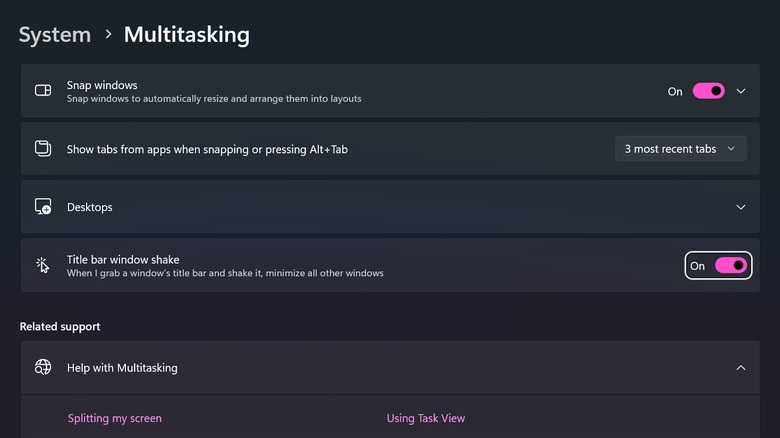Screen dimensions: 780x438
Task: Click the Multitasking page title
Action: coord(186,35)
